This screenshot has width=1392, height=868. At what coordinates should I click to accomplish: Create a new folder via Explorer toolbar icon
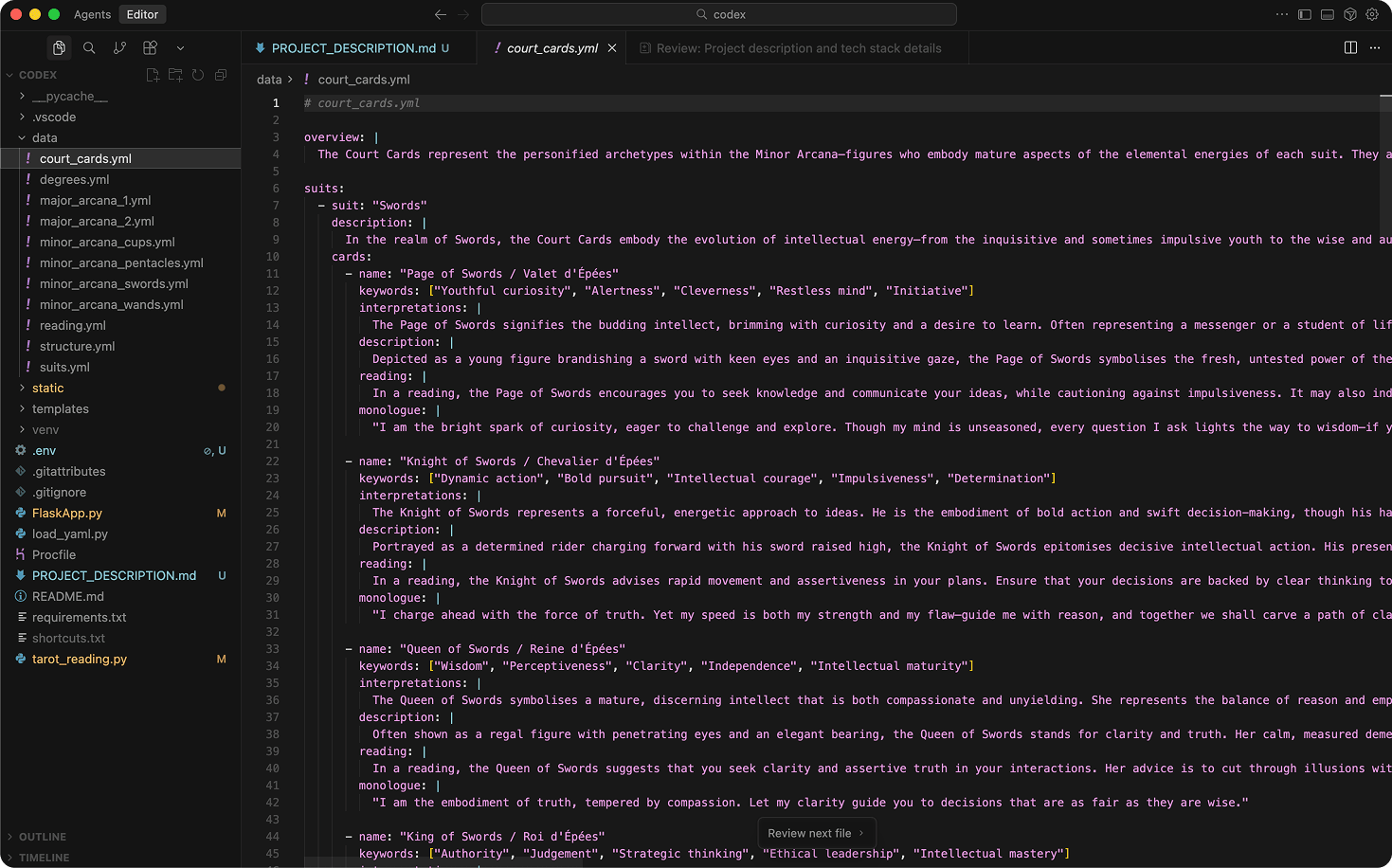(x=175, y=74)
